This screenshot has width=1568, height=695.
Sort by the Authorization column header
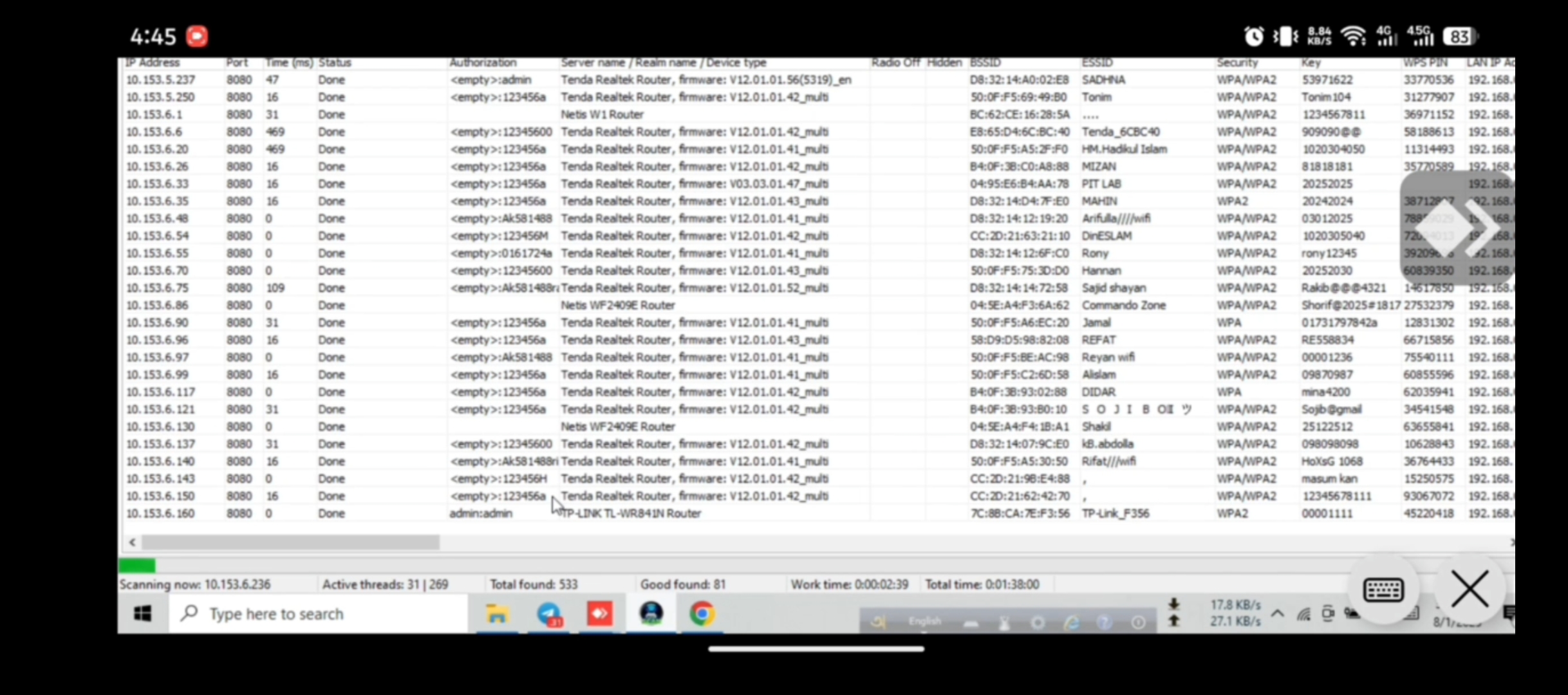(483, 62)
